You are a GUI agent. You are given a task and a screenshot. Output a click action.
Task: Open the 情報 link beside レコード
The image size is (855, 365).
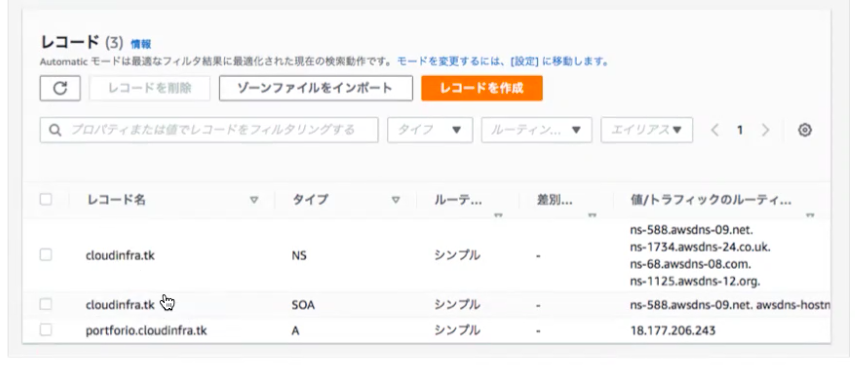(141, 44)
